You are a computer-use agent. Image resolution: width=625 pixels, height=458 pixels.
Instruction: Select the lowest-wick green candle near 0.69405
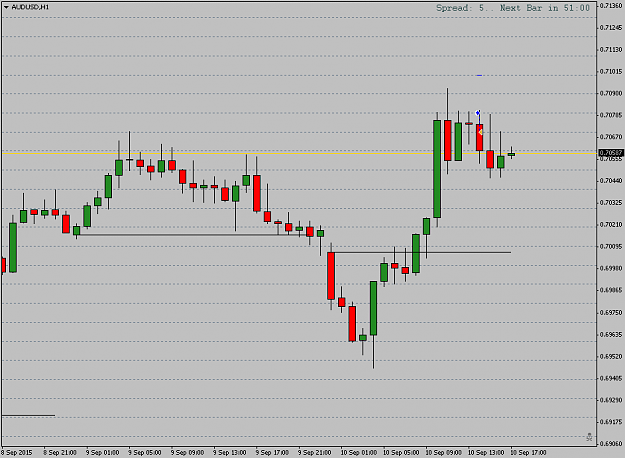(373, 308)
